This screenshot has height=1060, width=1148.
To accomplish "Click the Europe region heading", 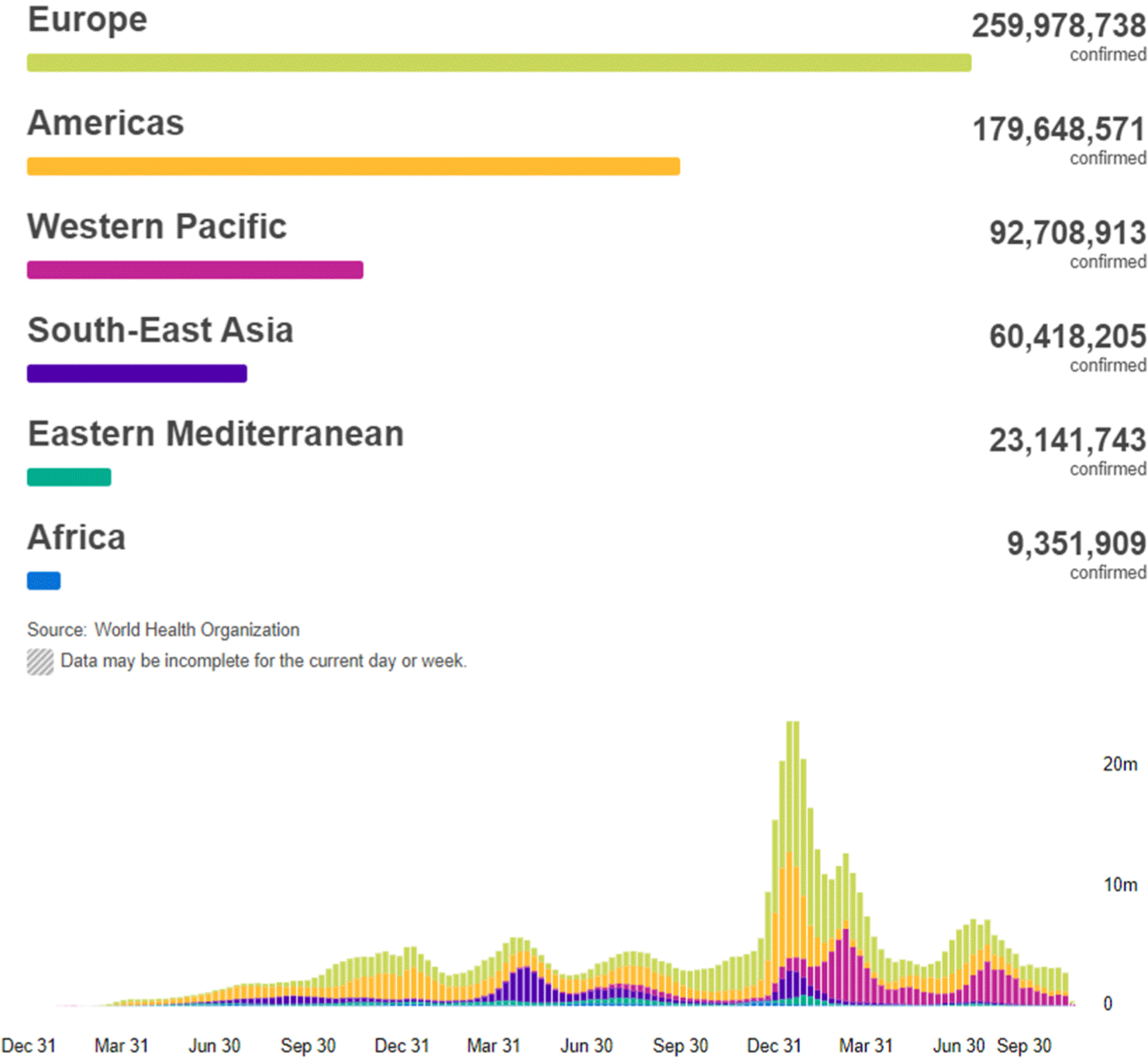I will tap(88, 20).
